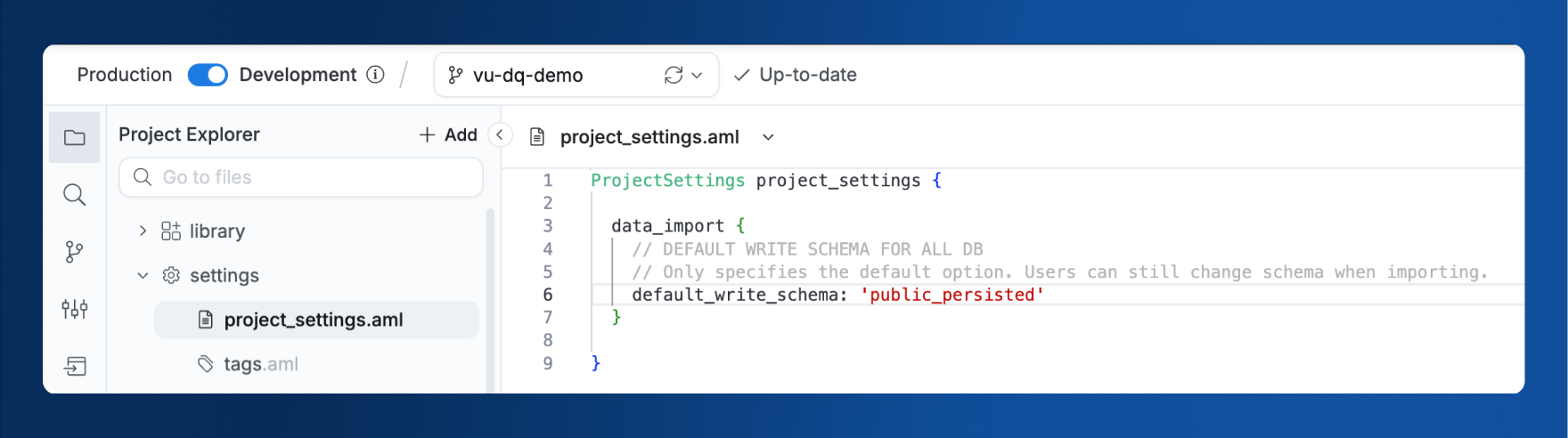Viewport: 1568px width, 438px height.
Task: Click the 'public_persisted' string value
Action: pyautogui.click(x=951, y=295)
